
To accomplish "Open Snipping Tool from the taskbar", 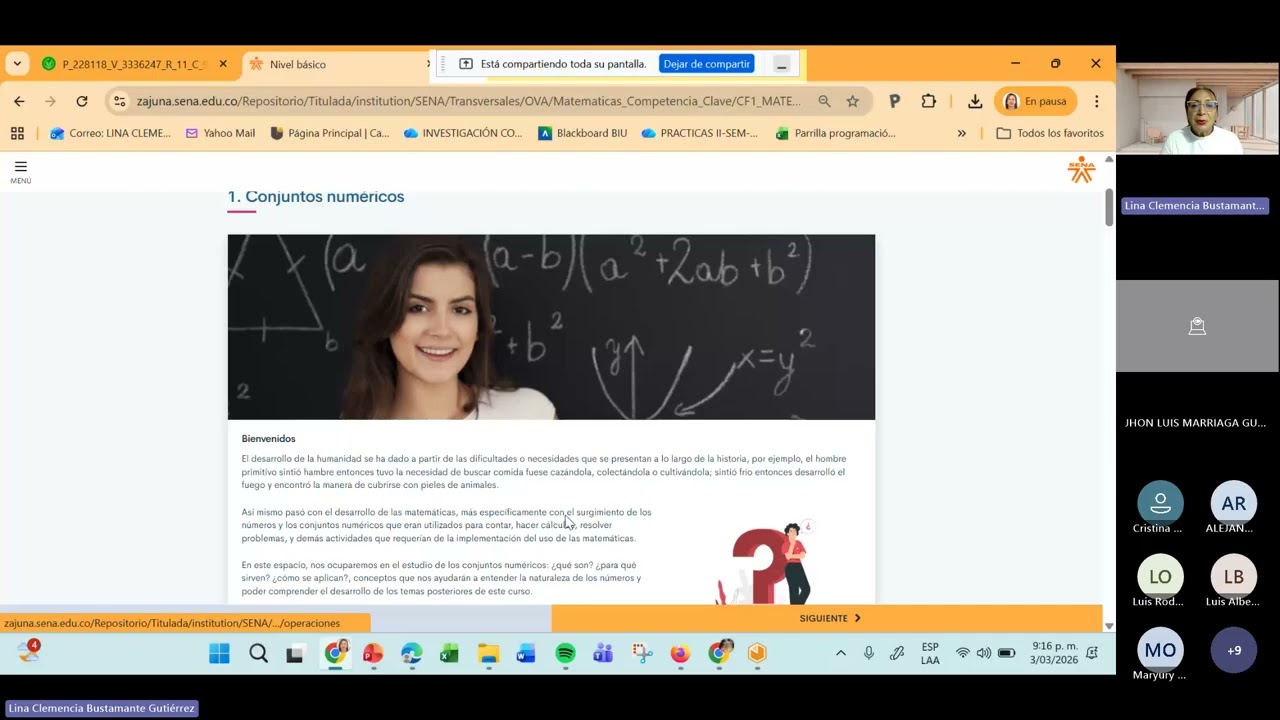I will pos(642,654).
